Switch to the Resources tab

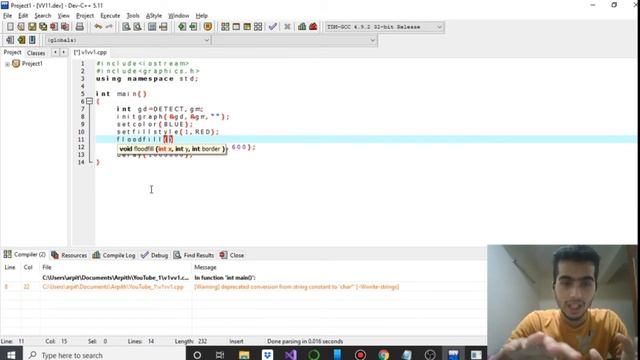tap(69, 255)
